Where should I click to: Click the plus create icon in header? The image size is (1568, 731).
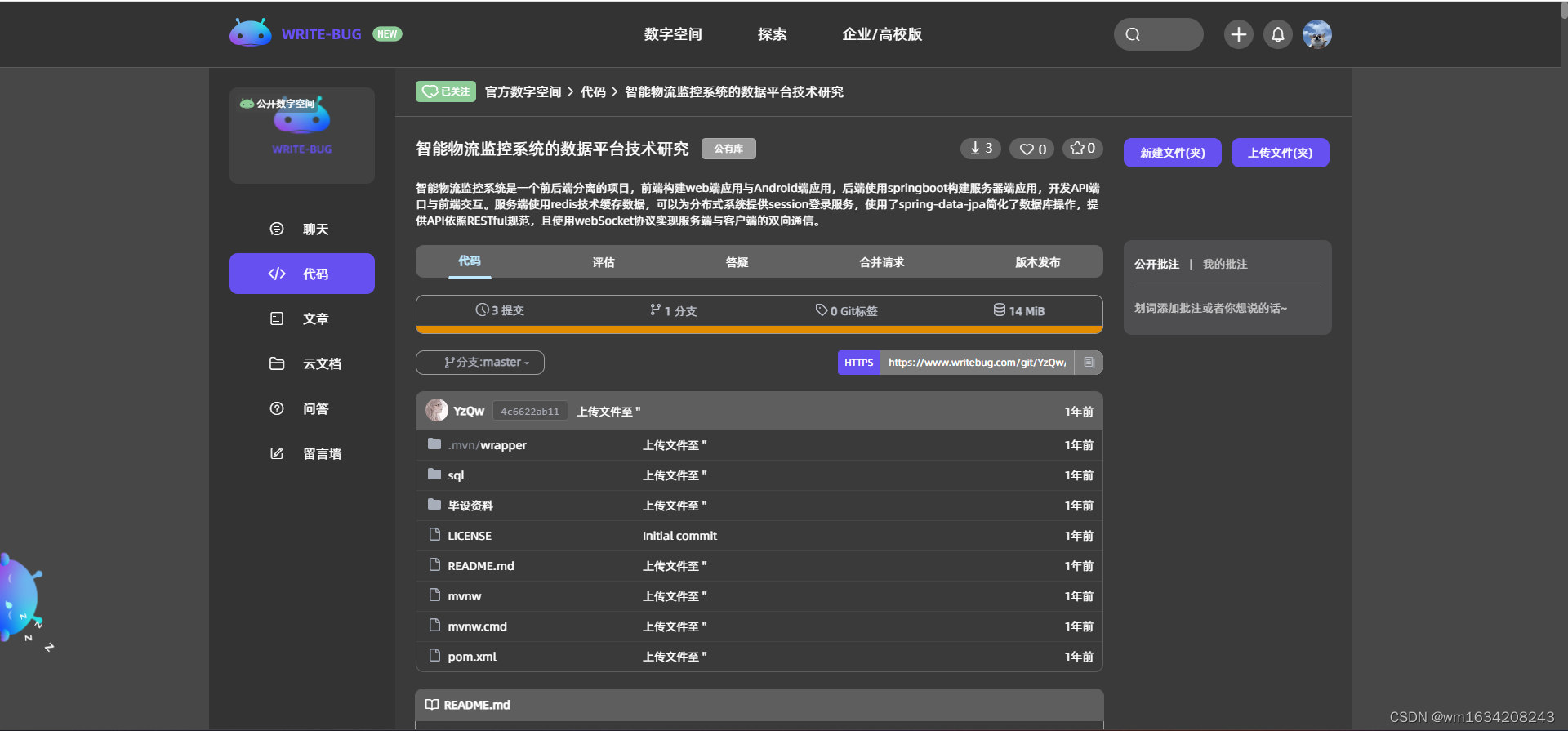1238,34
